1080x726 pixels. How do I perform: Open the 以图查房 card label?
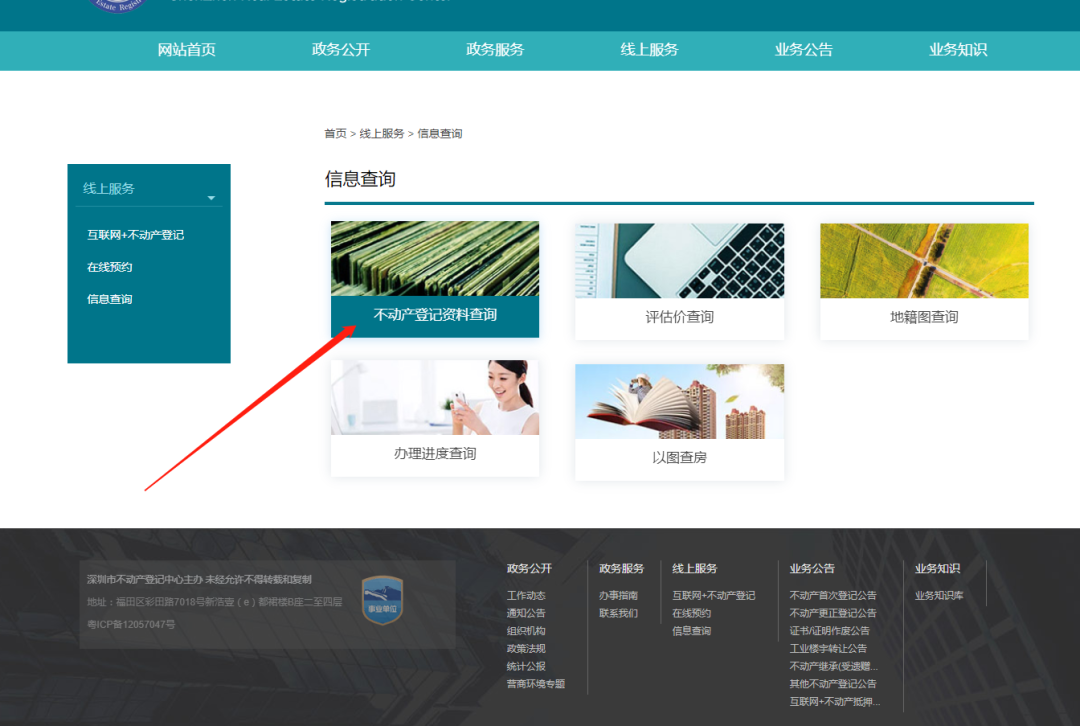[679, 458]
